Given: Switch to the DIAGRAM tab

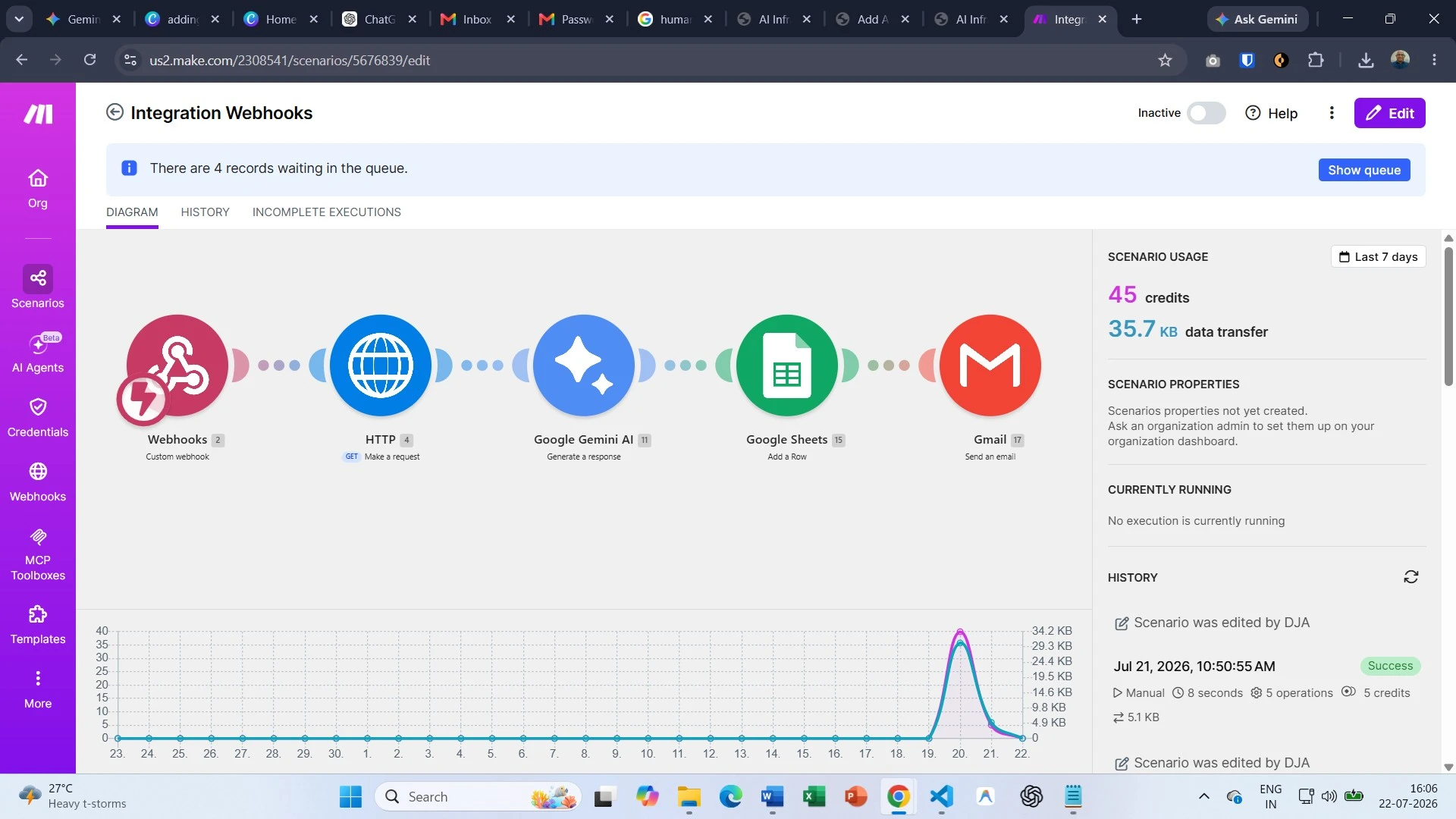Looking at the screenshot, I should pyautogui.click(x=132, y=212).
